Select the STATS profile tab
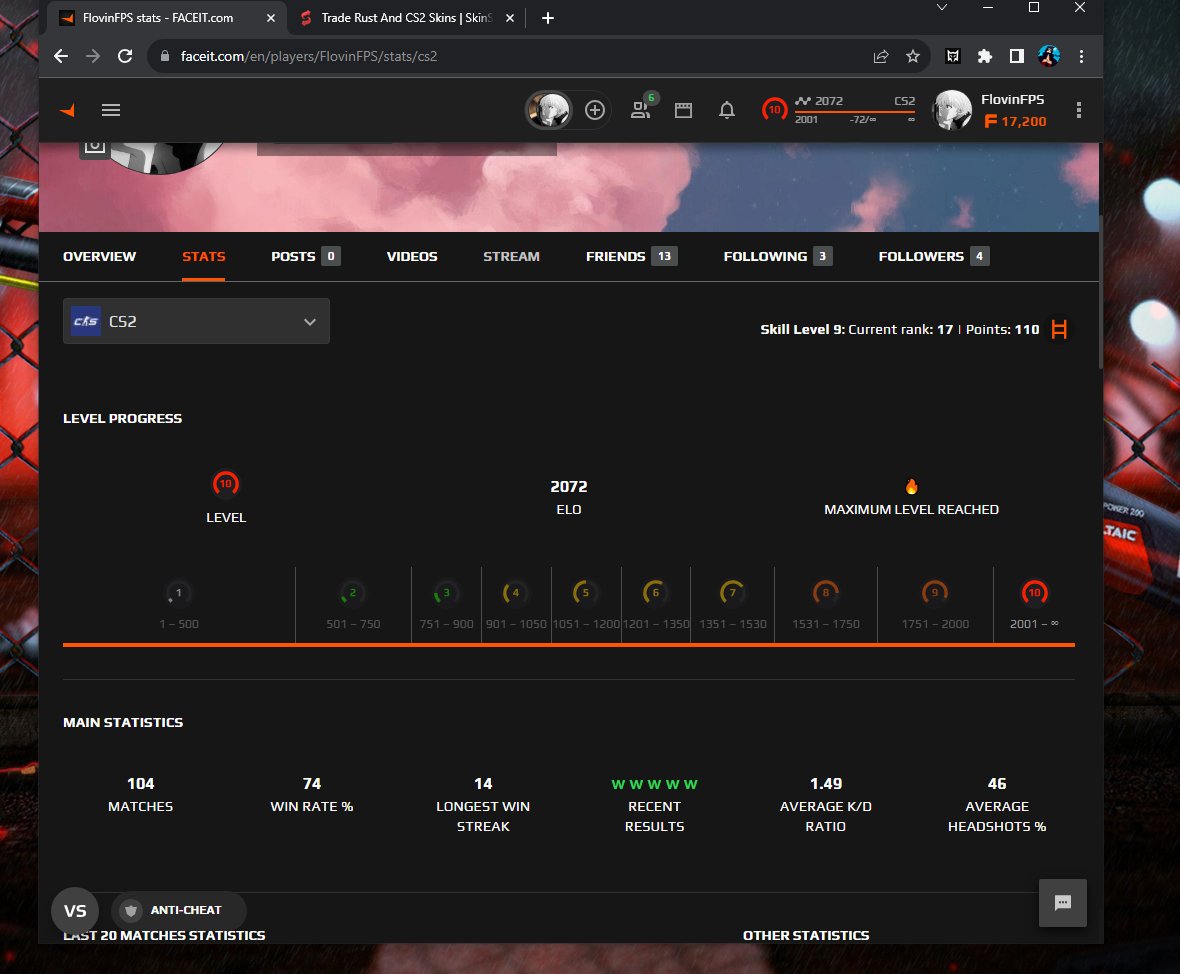This screenshot has width=1180, height=974. coord(203,257)
